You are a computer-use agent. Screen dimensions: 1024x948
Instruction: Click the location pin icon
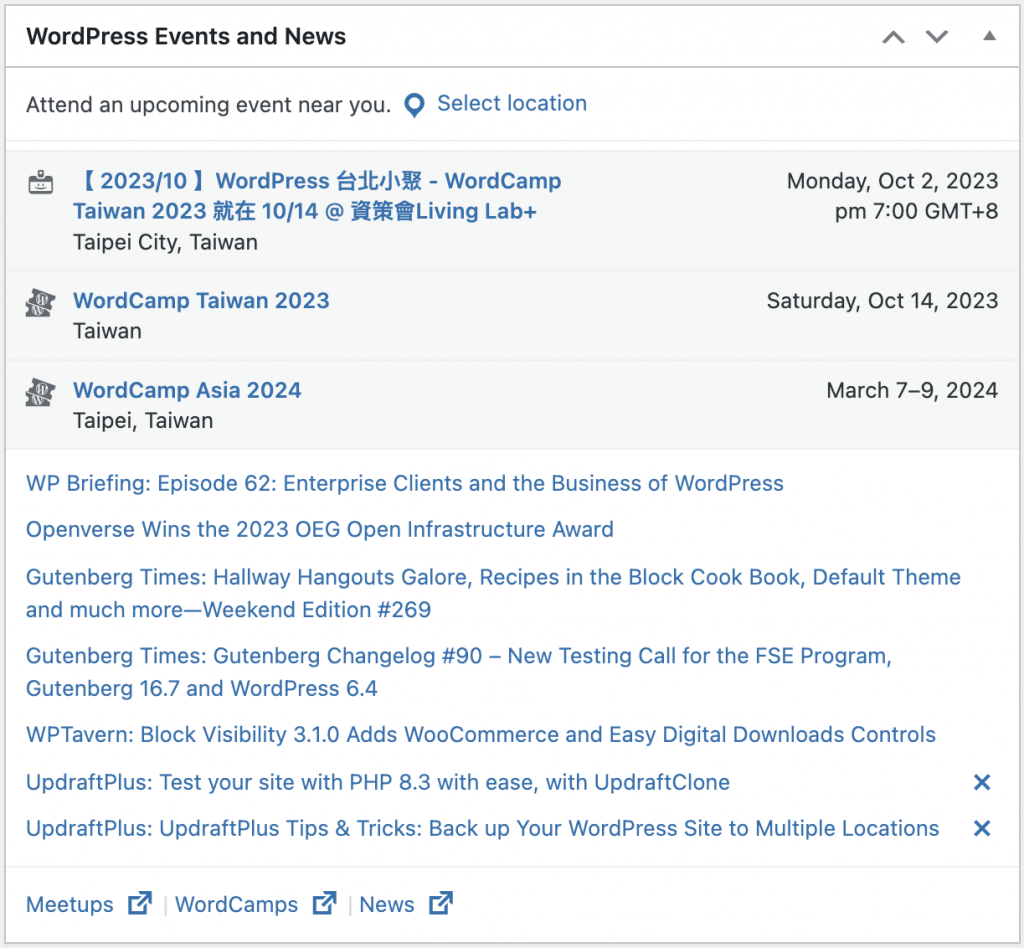[x=414, y=105]
